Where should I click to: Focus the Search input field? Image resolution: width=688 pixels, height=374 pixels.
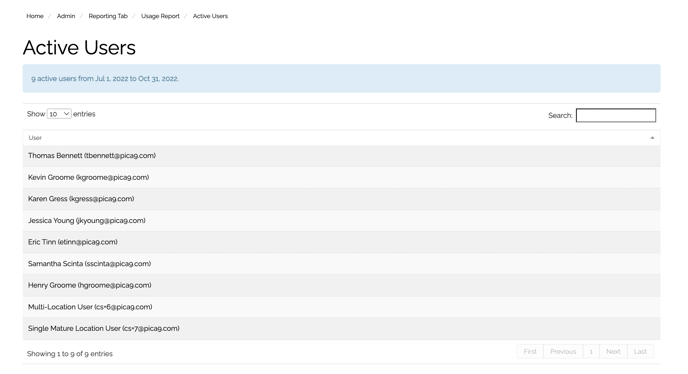coord(616,115)
